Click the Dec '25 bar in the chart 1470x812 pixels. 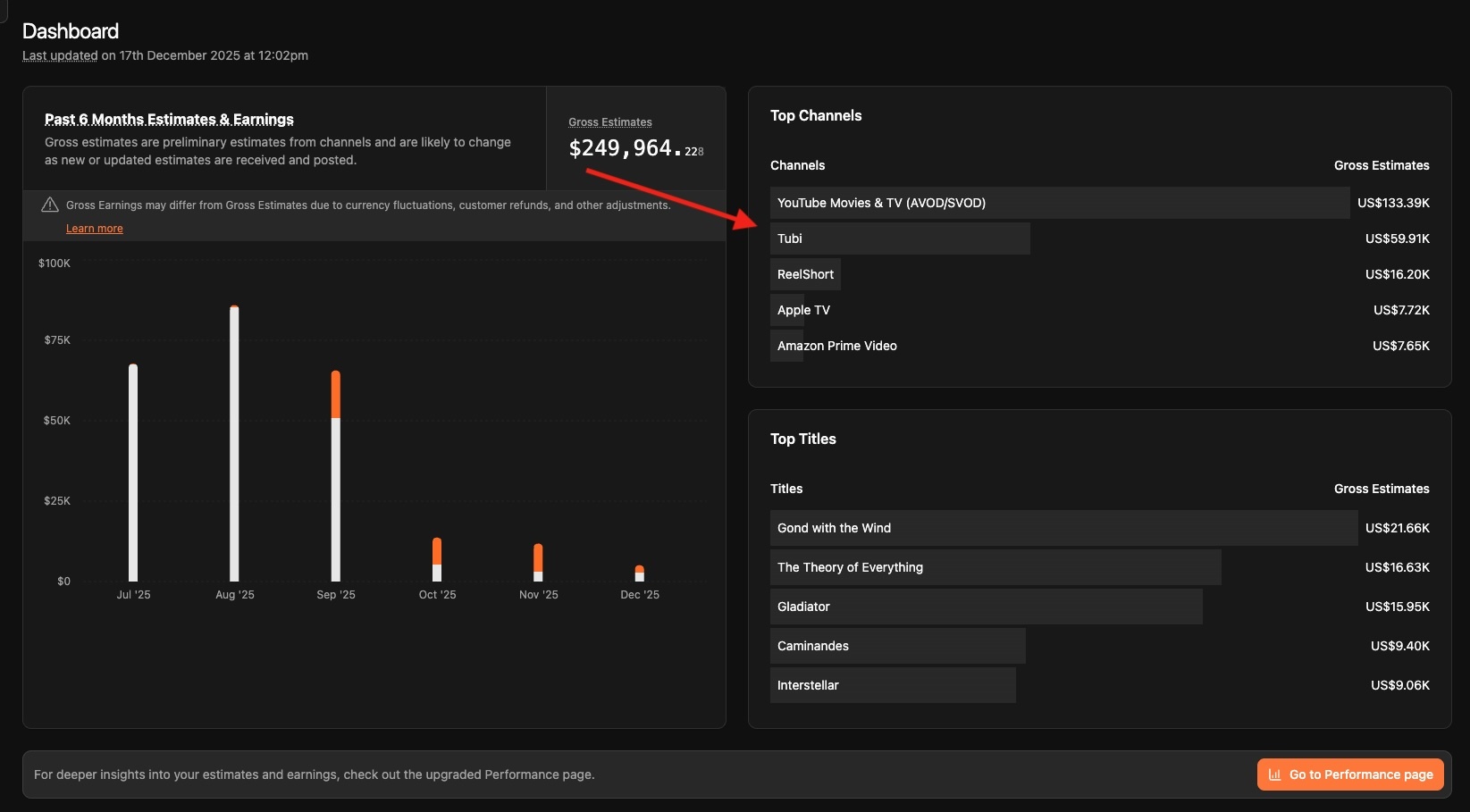640,573
